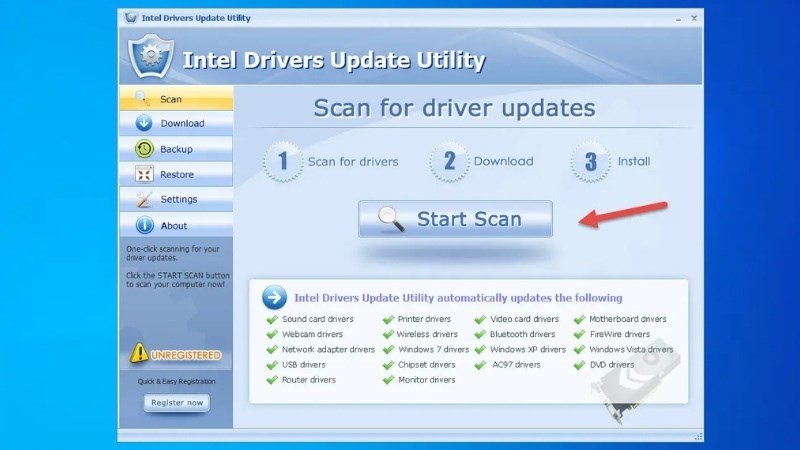Click checkmark next to Sound card drivers

pos(272,319)
